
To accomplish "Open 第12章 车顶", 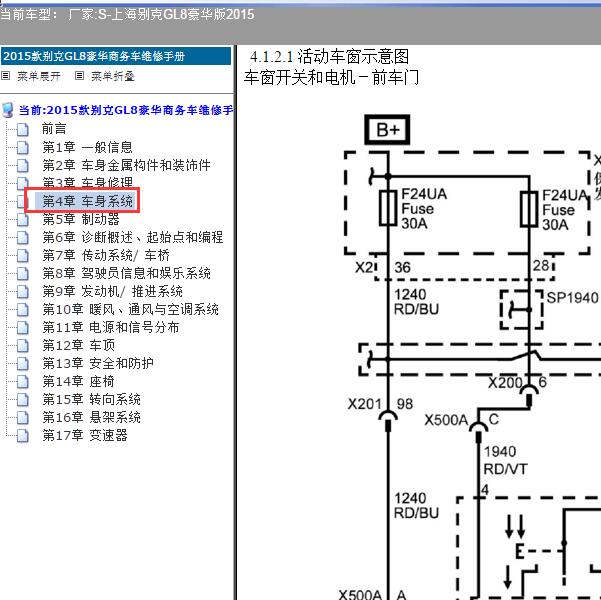I will point(78,345).
